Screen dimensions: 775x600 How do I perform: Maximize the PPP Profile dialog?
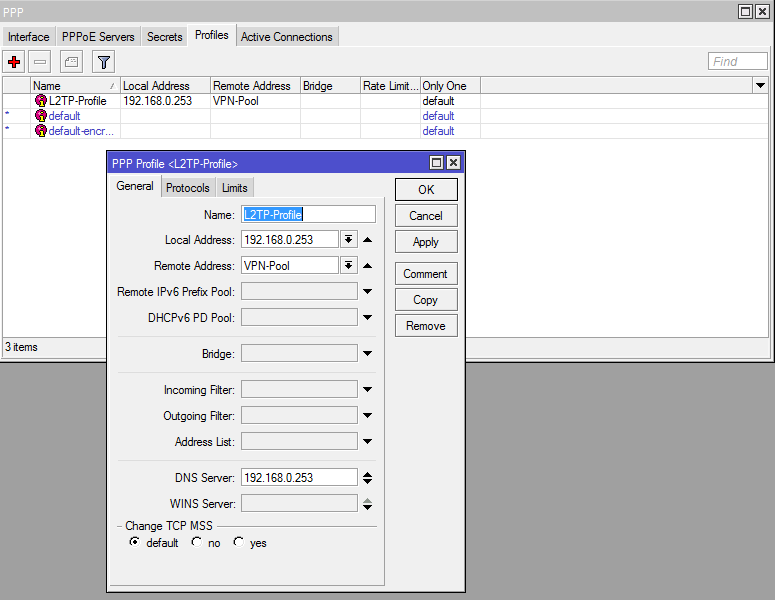tap(436, 163)
